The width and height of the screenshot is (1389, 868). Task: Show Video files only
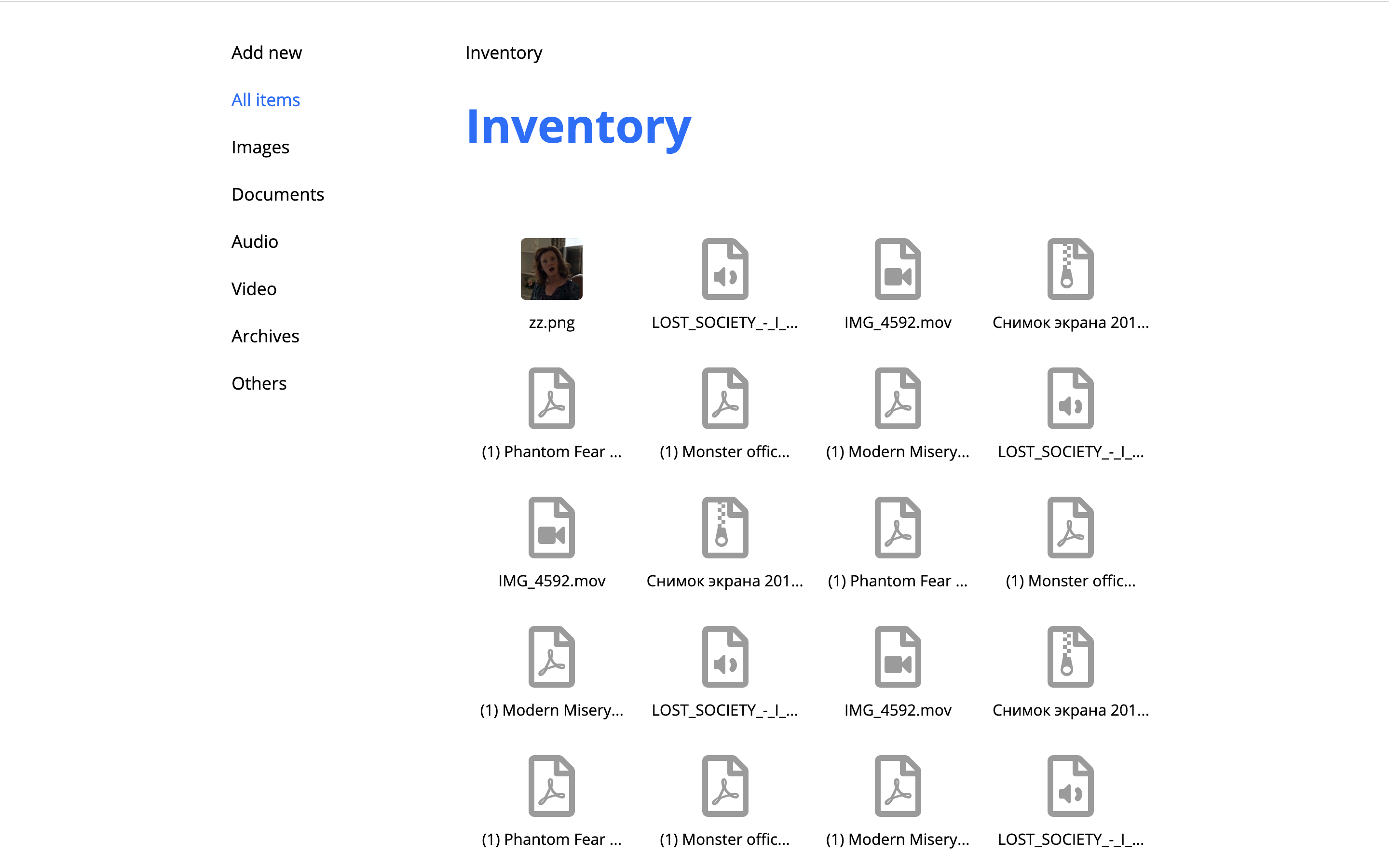click(x=254, y=289)
